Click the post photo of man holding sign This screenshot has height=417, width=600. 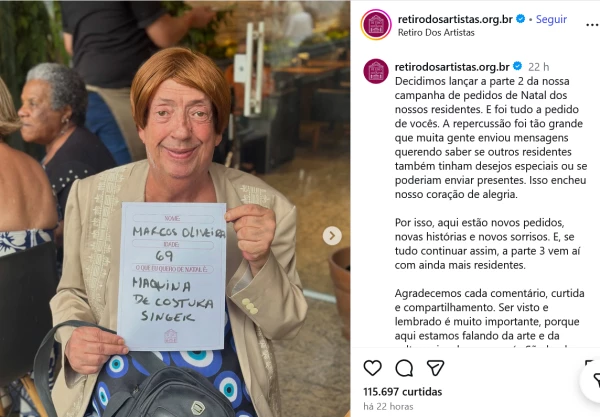point(175,208)
